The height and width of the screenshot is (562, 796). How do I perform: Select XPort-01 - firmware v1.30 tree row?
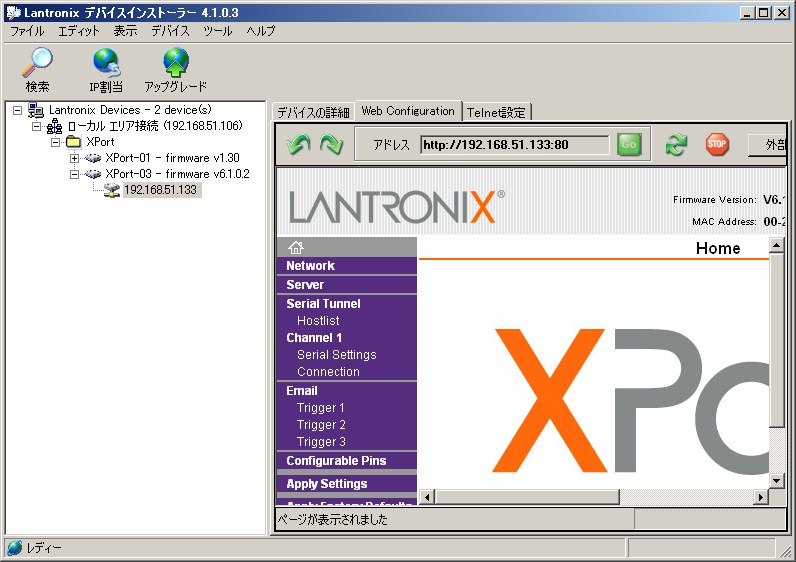pyautogui.click(x=172, y=158)
